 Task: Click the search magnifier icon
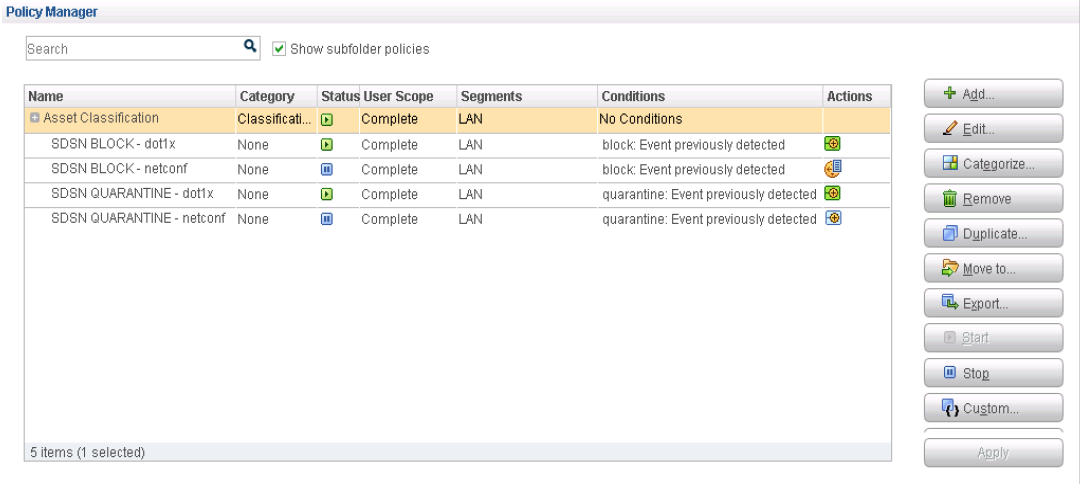250,46
